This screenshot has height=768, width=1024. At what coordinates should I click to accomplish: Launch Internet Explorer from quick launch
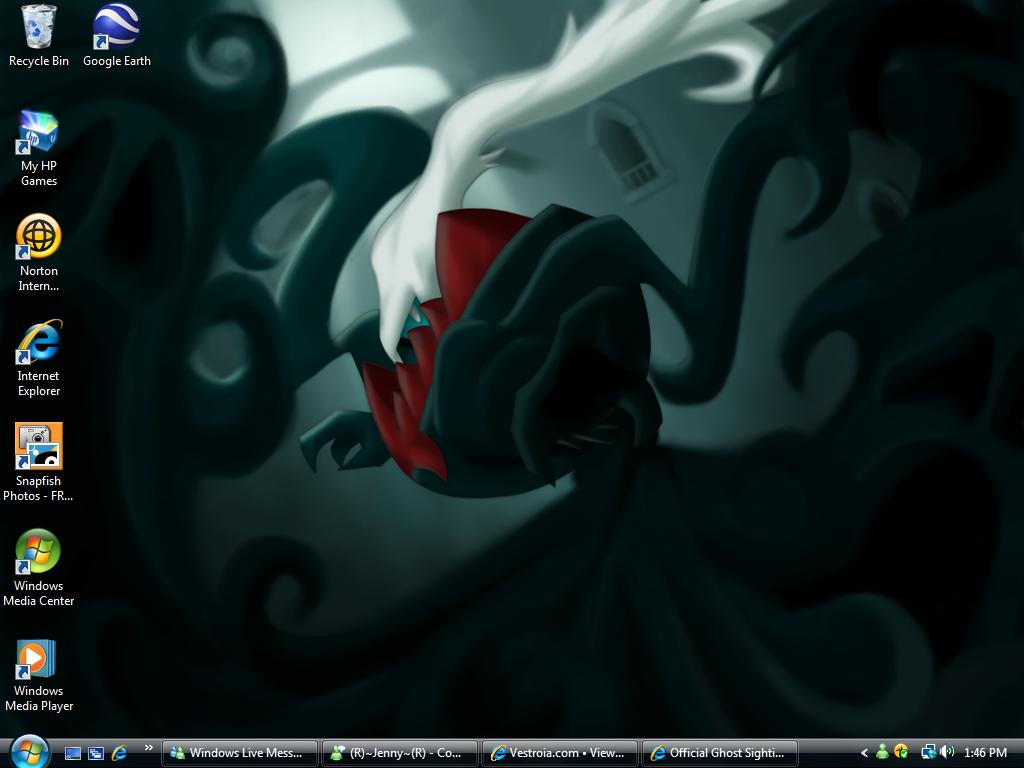(120, 753)
